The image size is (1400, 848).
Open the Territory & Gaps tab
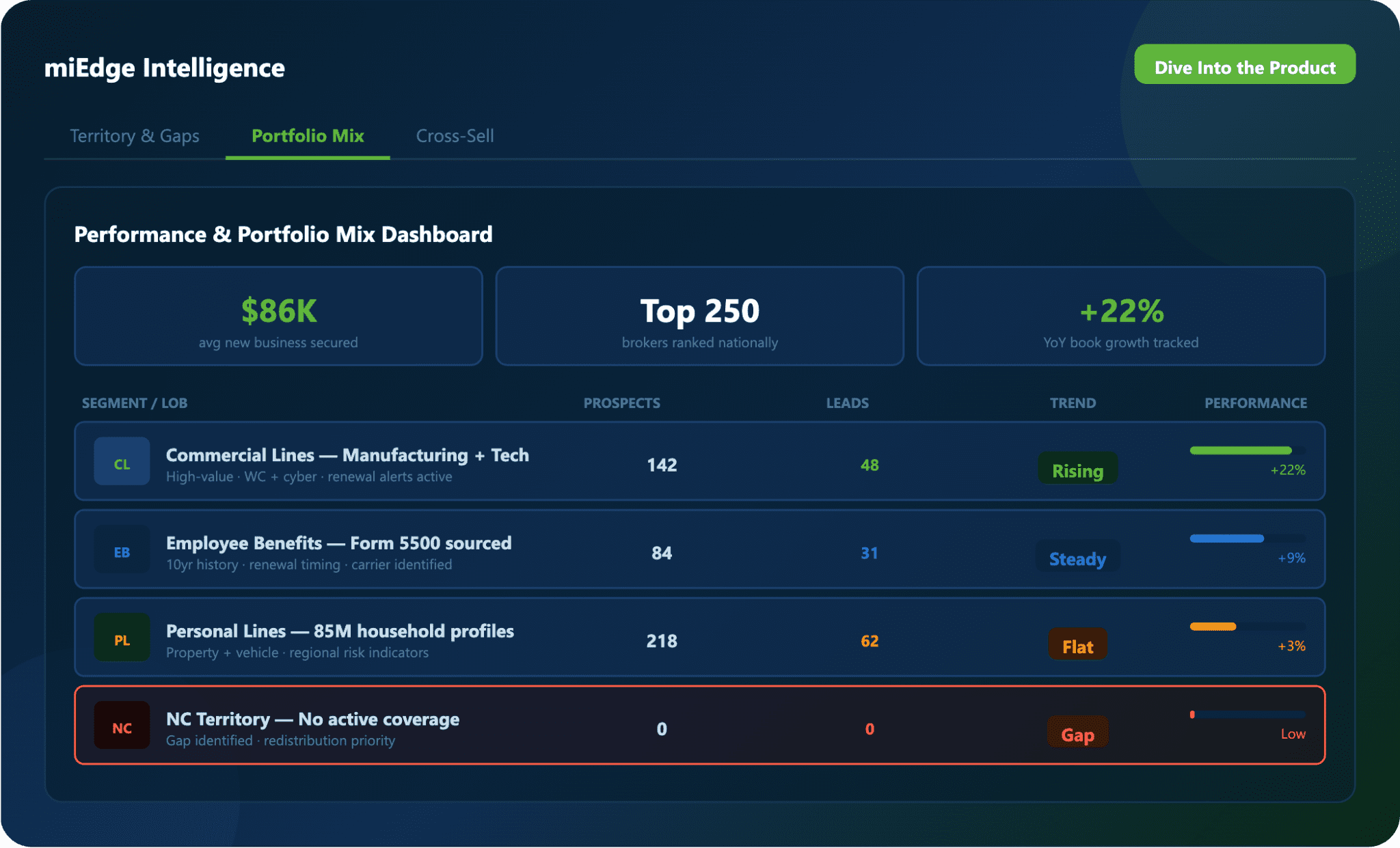point(135,136)
